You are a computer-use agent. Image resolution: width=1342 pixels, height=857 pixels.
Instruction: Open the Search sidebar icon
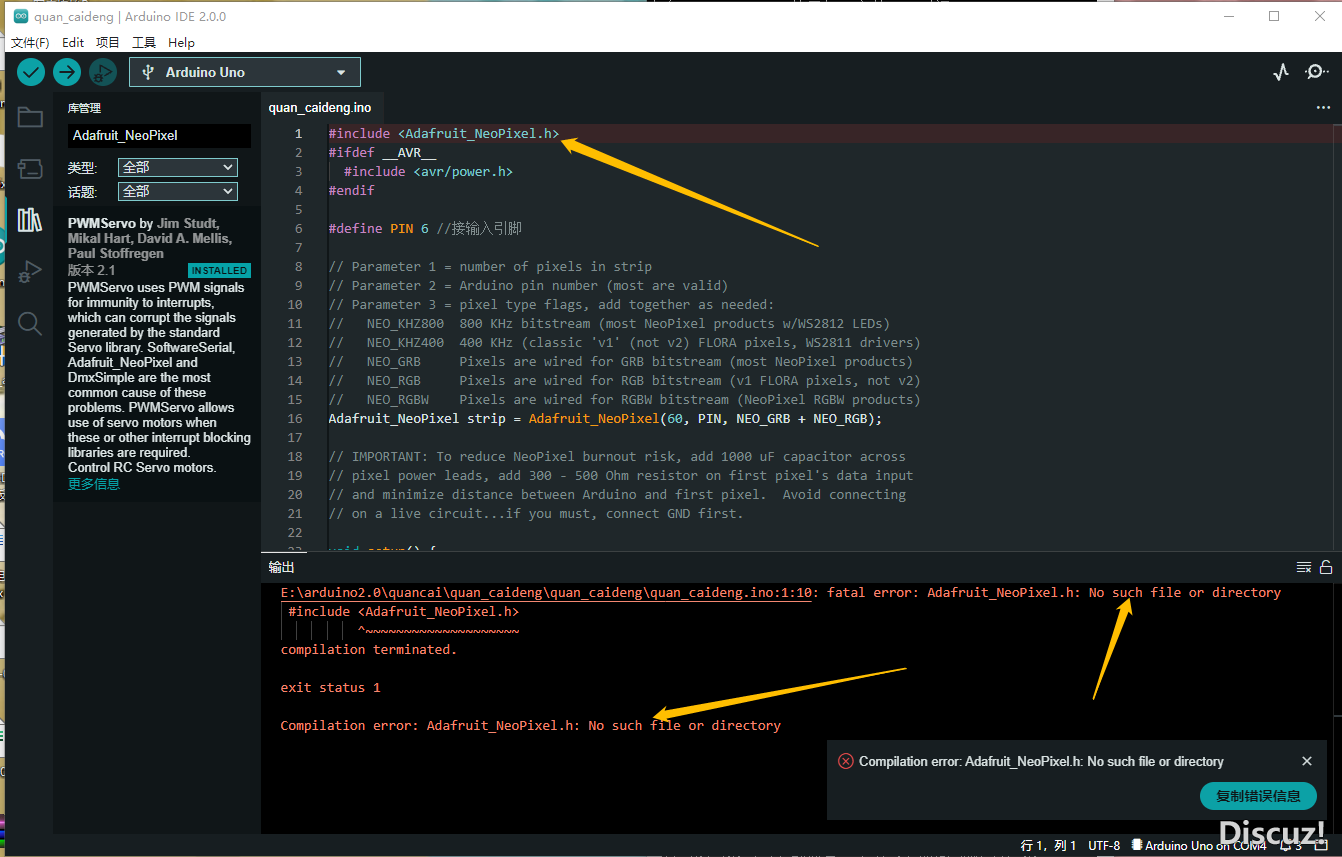pos(30,323)
